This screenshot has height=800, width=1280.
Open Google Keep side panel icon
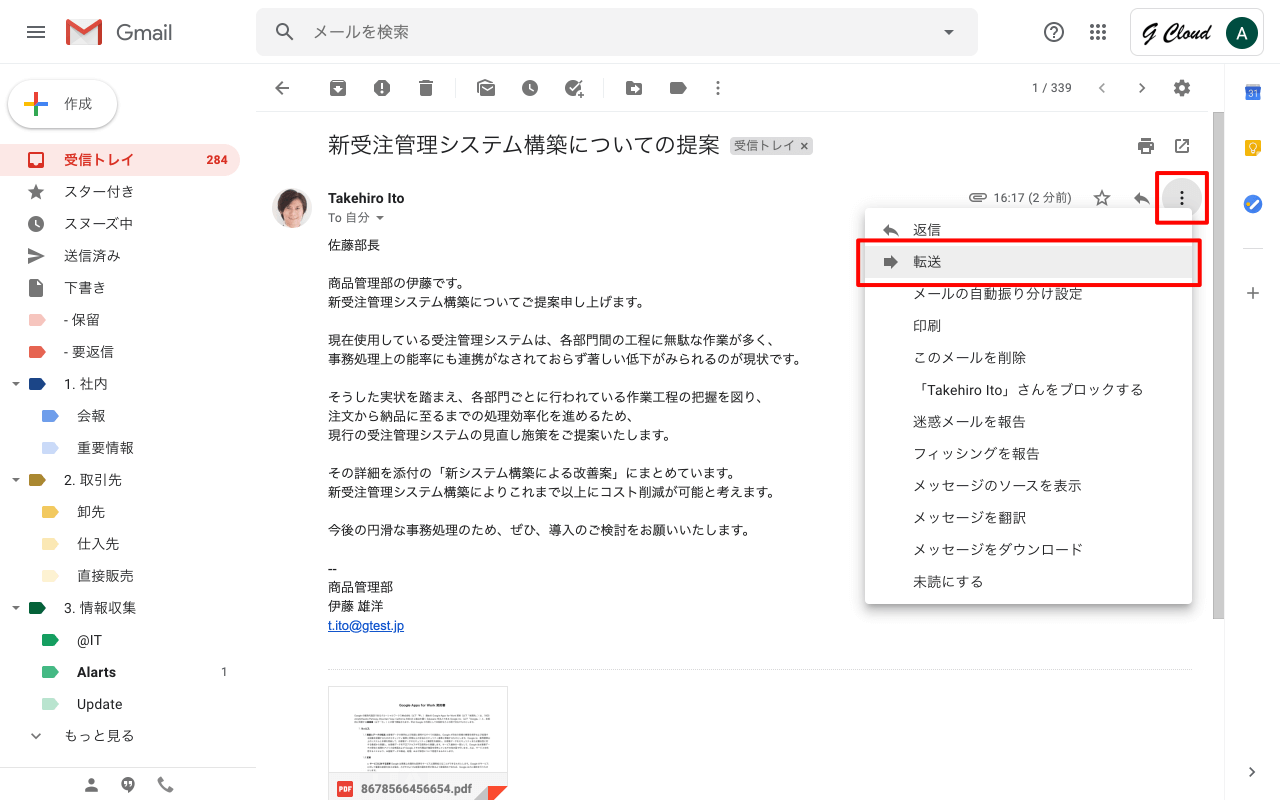point(1252,148)
